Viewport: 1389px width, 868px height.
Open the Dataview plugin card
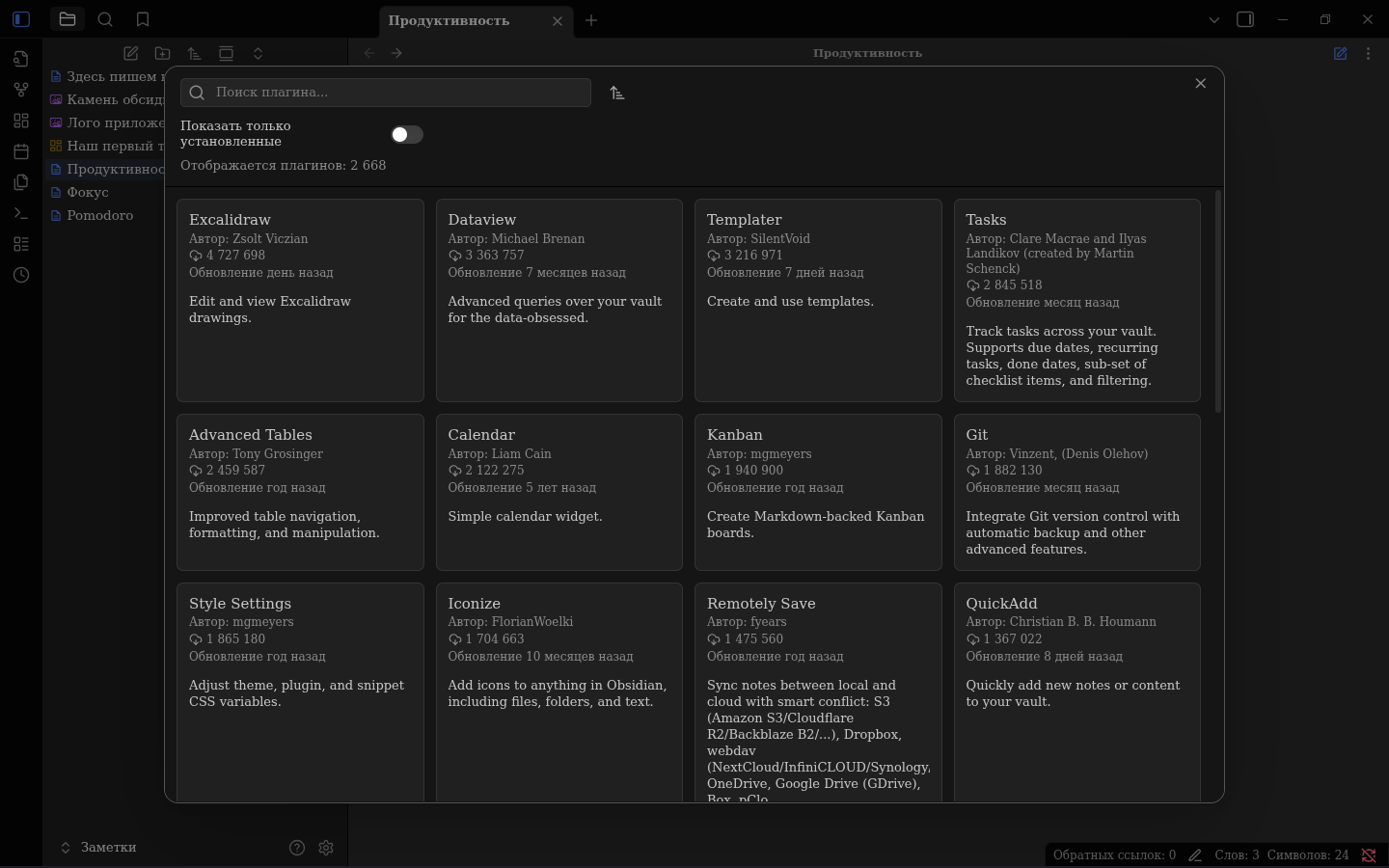(x=558, y=300)
